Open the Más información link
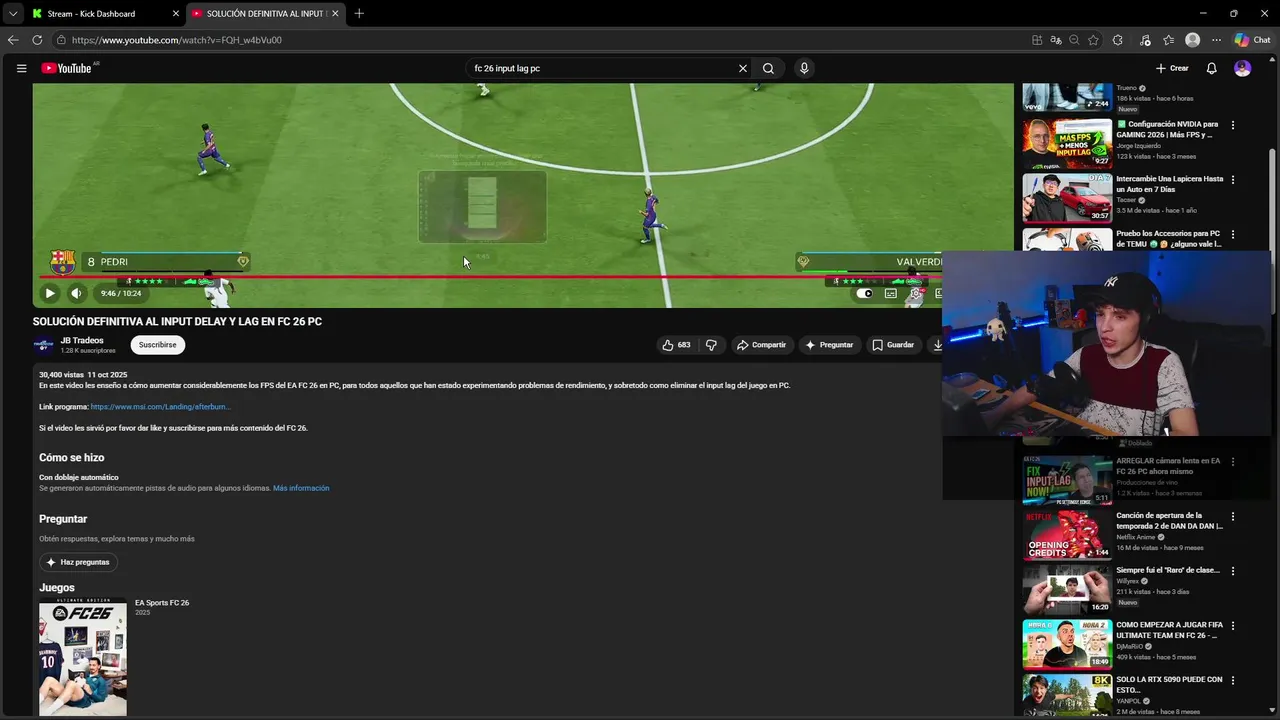 (x=301, y=488)
